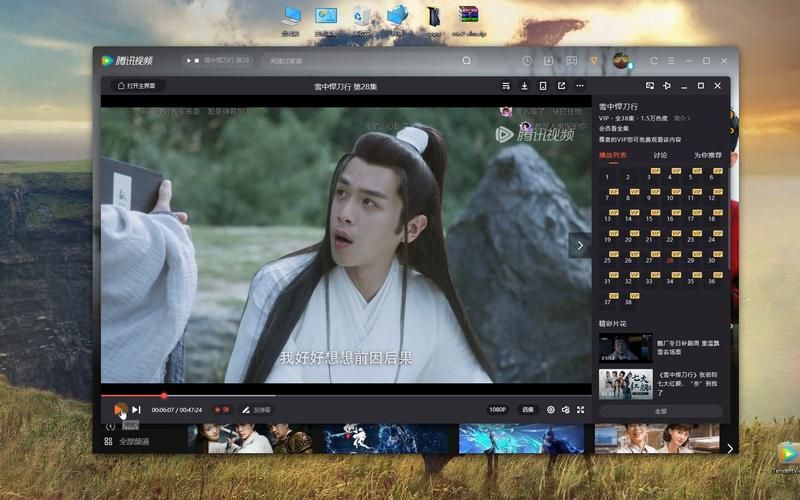Image resolution: width=800 pixels, height=500 pixels.
Task: Click the volume speaker icon
Action: pos(565,410)
